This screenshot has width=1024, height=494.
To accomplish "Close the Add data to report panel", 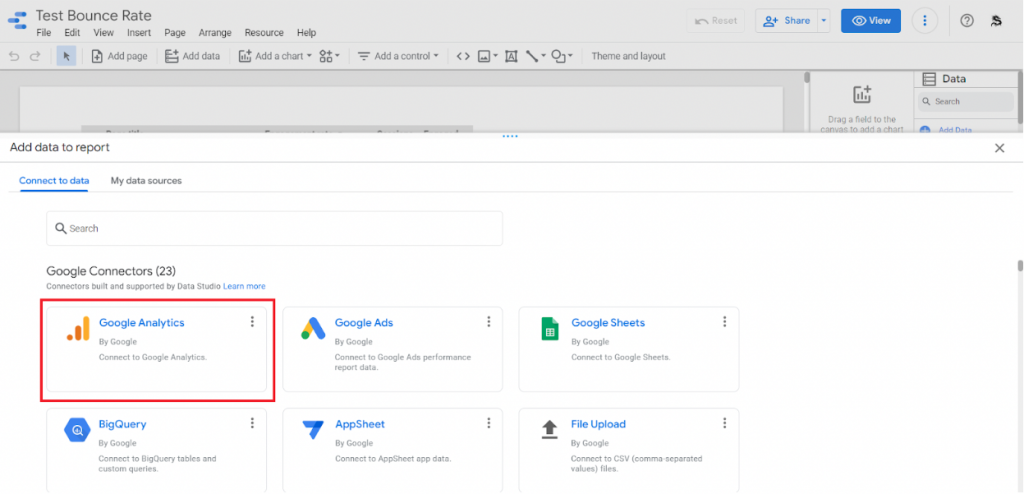I will click(999, 148).
